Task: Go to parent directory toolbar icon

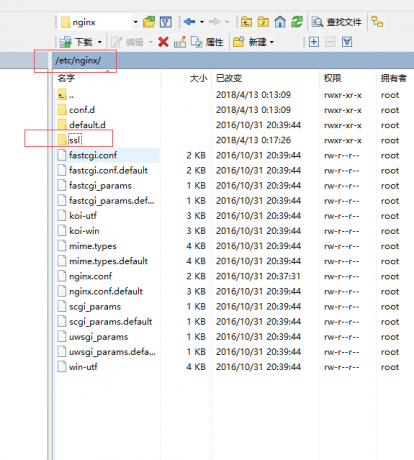Action: coord(246,22)
